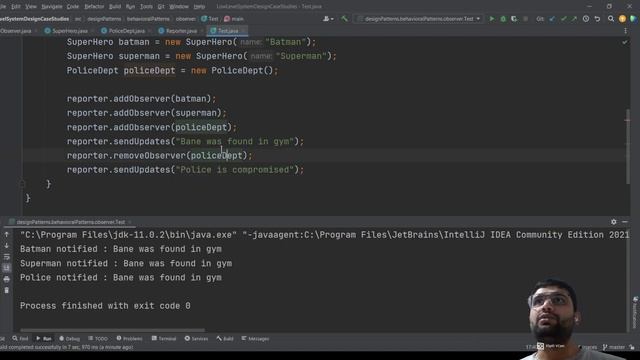Open editor tabs more options menu

(x=625, y=31)
